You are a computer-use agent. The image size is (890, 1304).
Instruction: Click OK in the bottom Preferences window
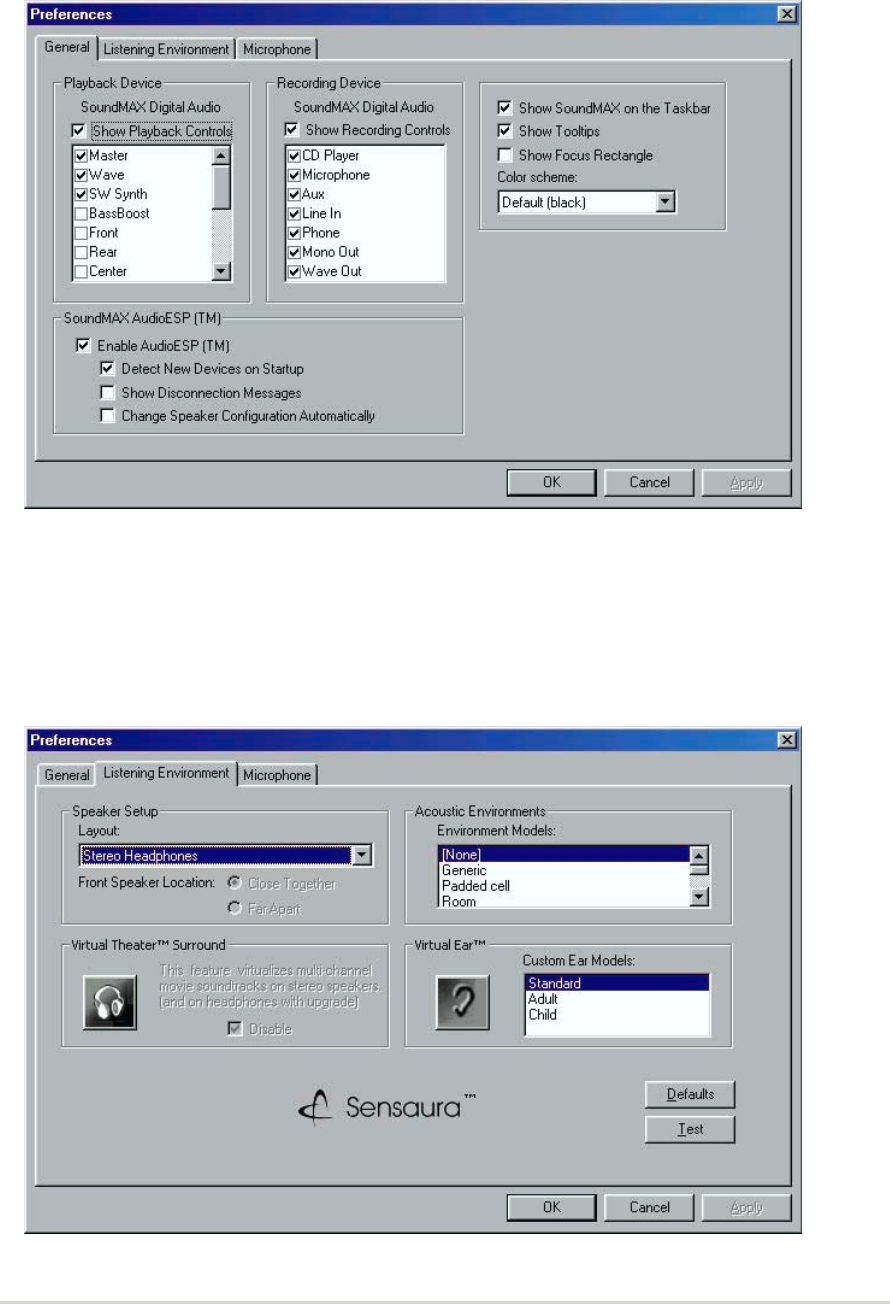tap(551, 1207)
